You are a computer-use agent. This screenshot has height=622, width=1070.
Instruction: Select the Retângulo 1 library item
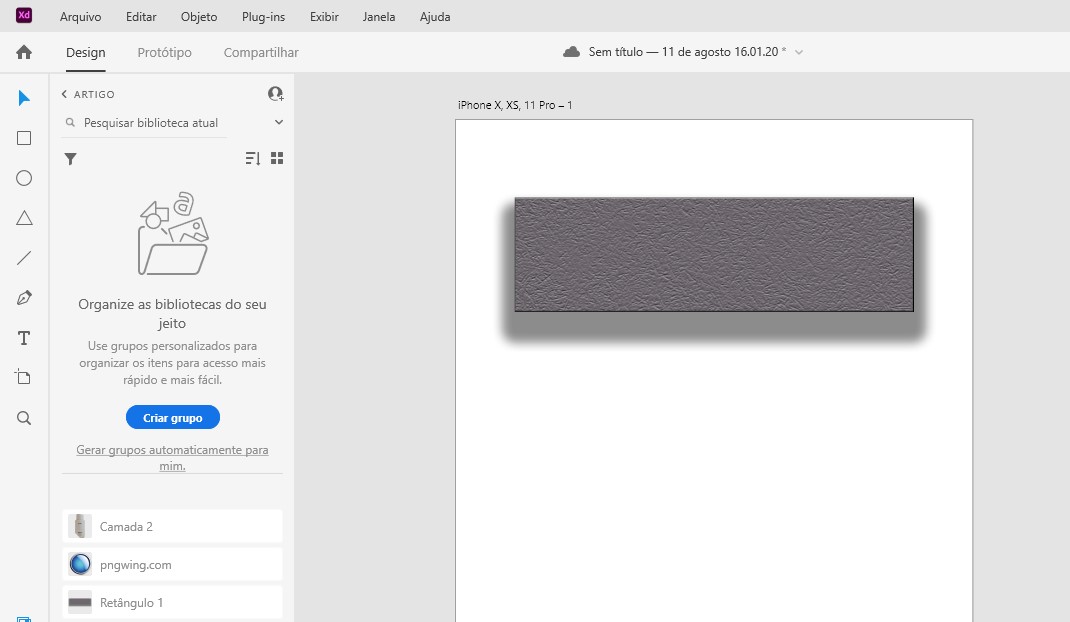click(172, 602)
